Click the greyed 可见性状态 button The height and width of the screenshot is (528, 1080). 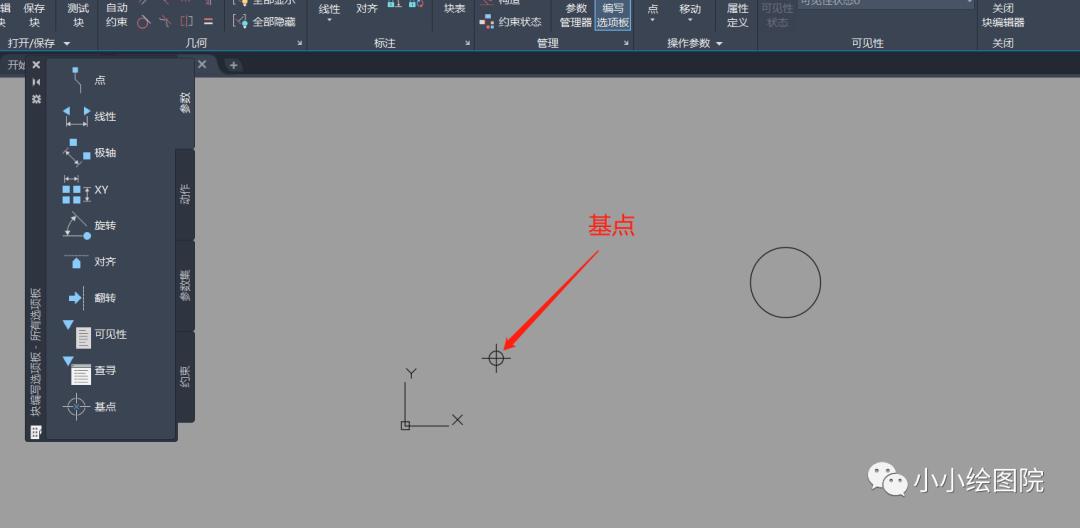[x=777, y=14]
